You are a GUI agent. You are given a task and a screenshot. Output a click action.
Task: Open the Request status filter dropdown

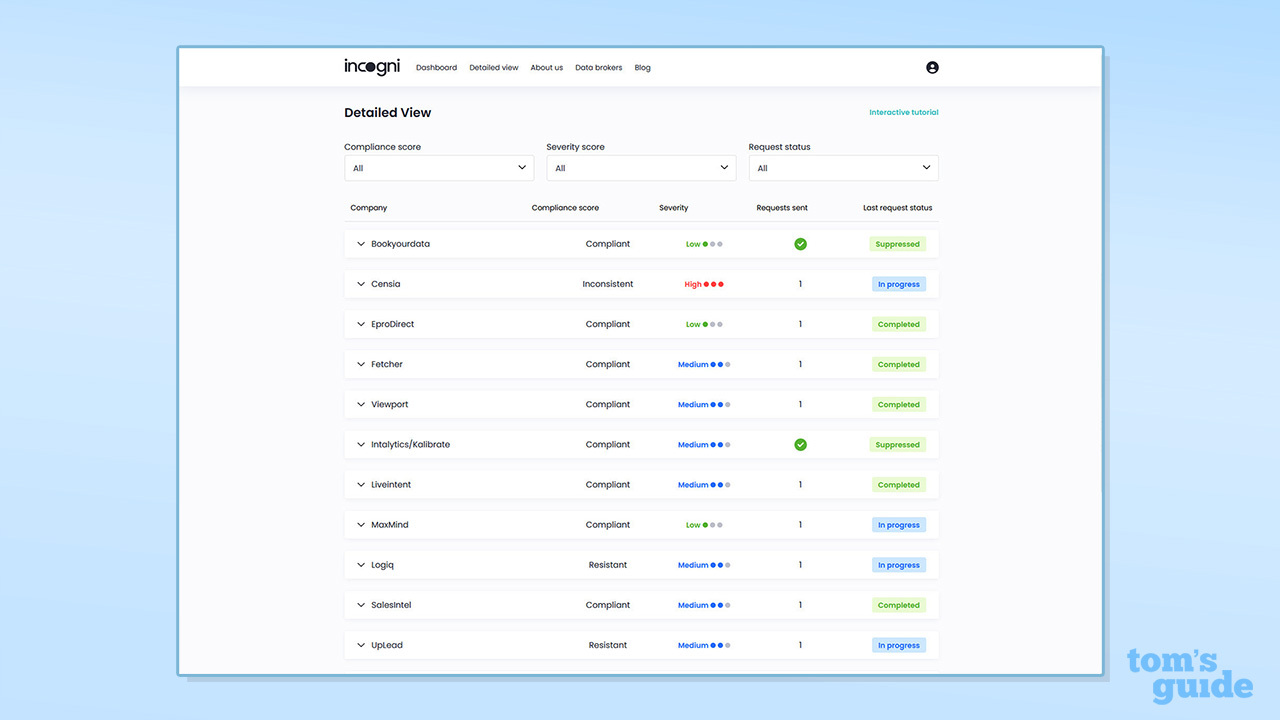843,168
